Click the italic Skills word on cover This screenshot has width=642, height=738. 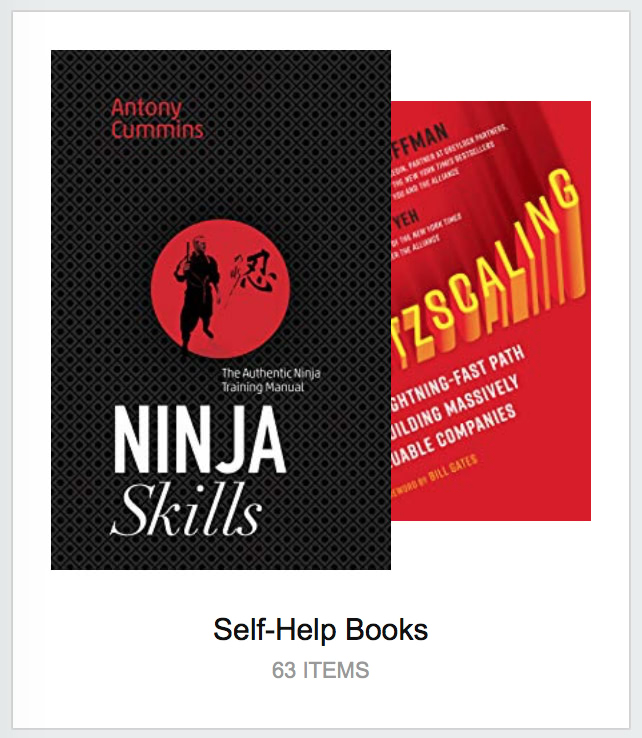pyautogui.click(x=185, y=510)
